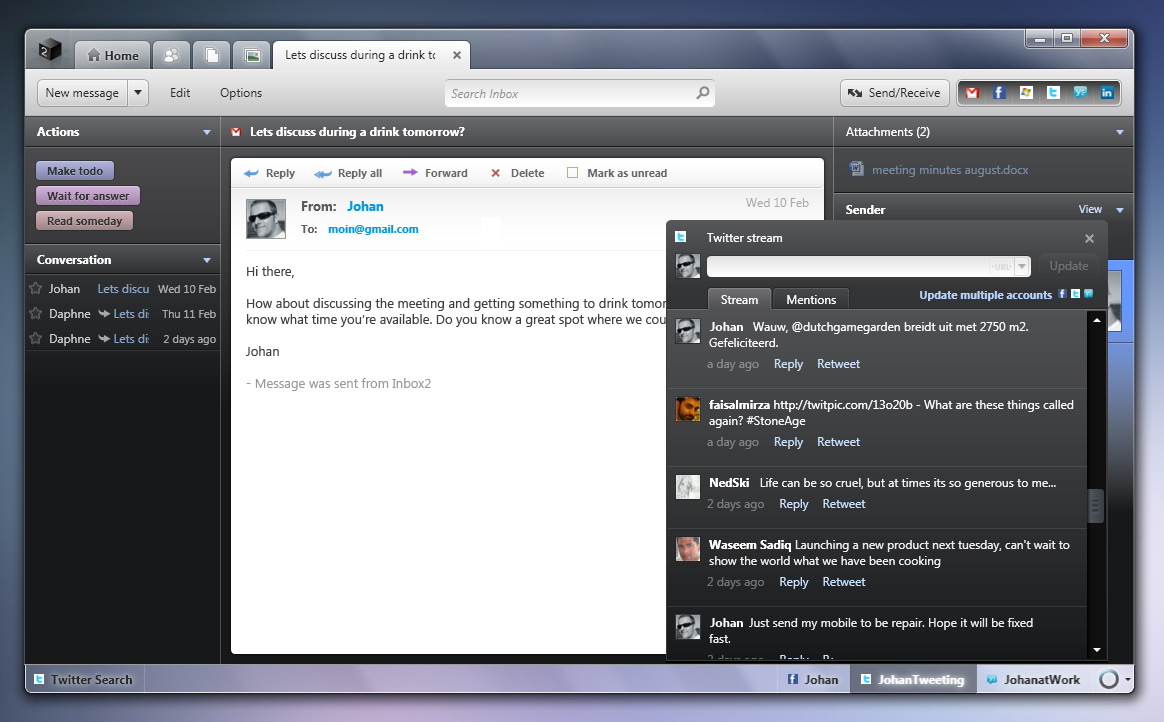Open the tweet box dropdown arrow

pyautogui.click(x=1022, y=266)
